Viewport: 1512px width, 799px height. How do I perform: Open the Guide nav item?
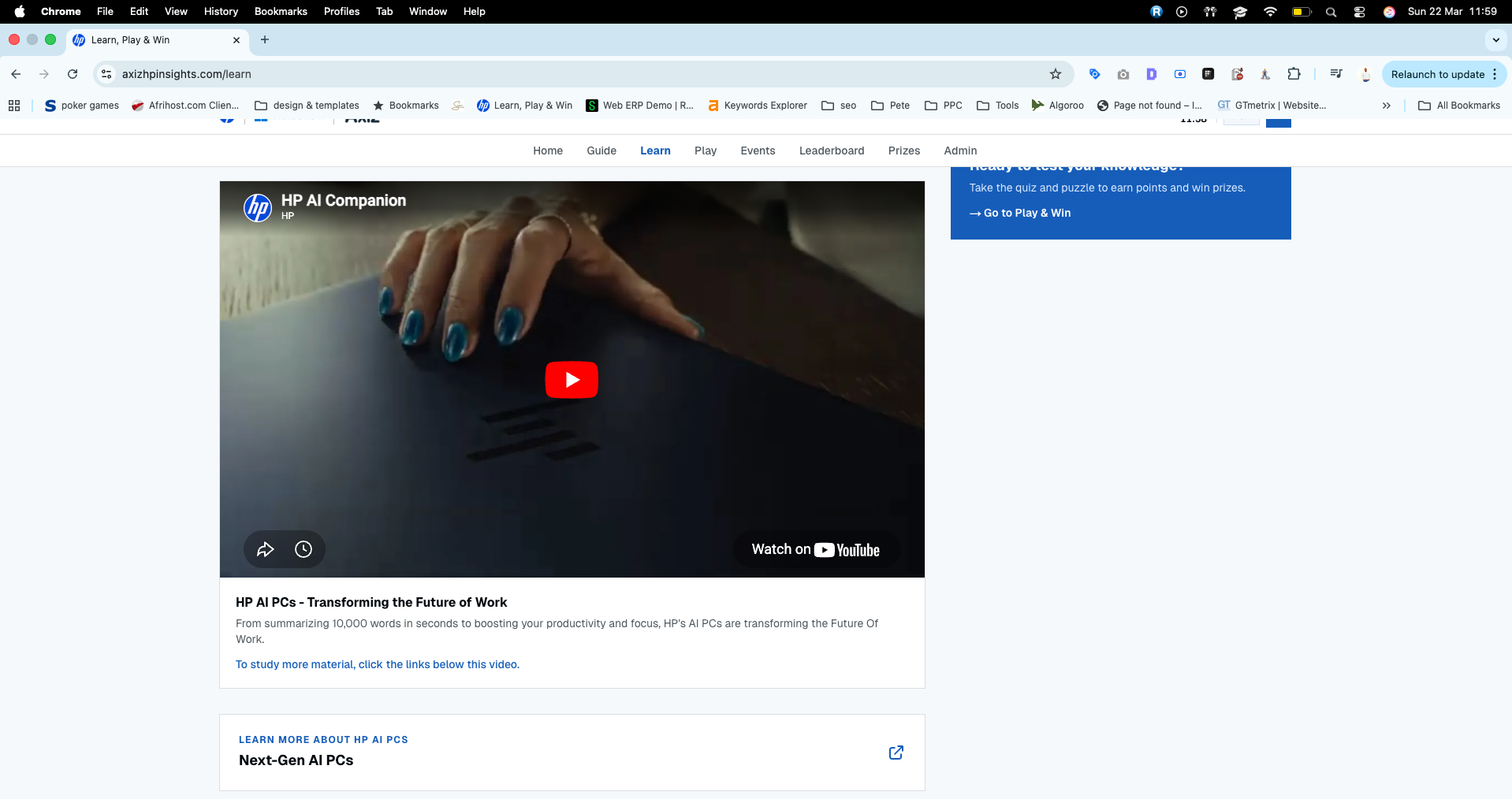coord(601,151)
